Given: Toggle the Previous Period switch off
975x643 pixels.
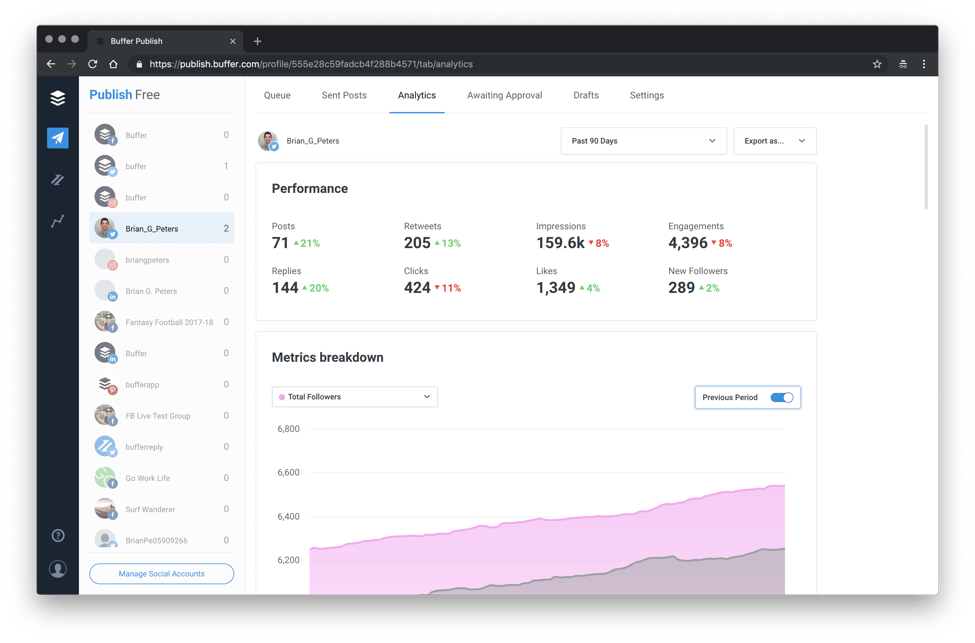Looking at the screenshot, I should [x=782, y=398].
